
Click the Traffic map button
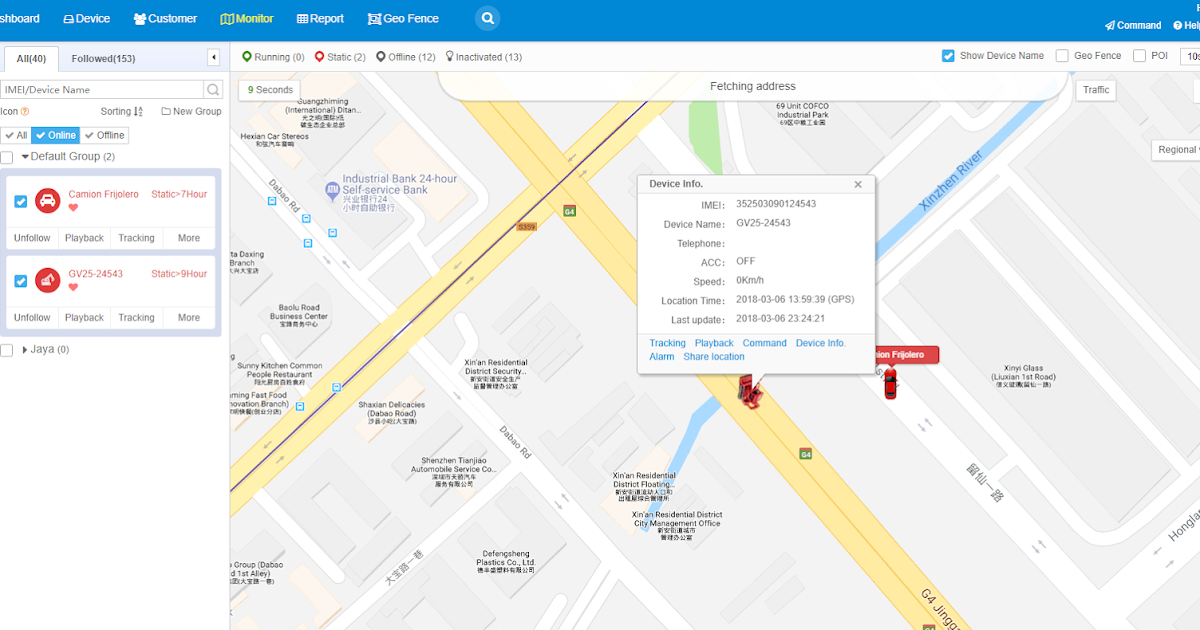click(x=1095, y=89)
